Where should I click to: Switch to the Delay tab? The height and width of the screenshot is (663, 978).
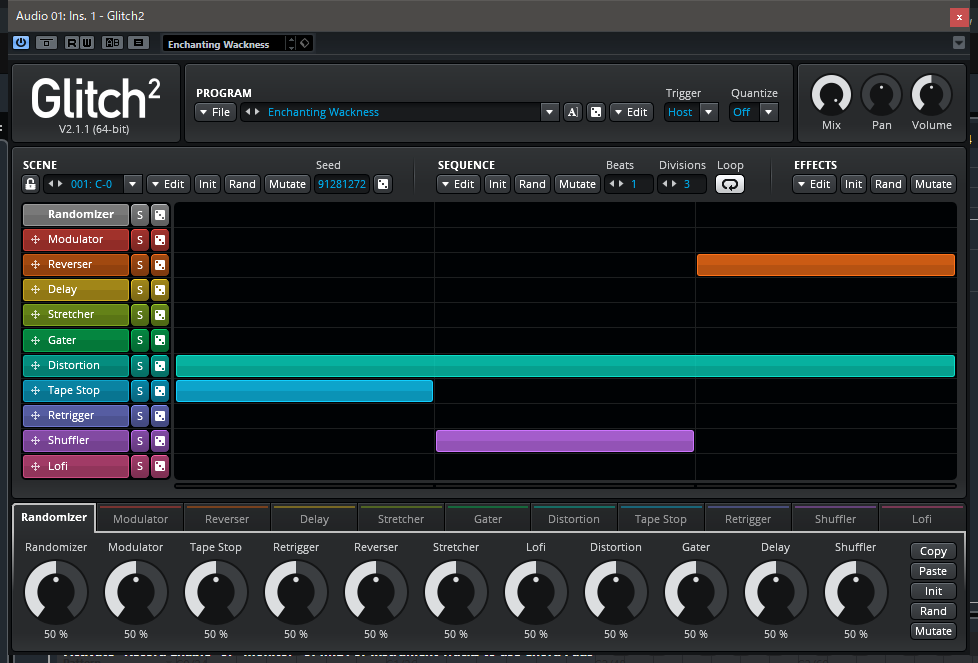(314, 518)
